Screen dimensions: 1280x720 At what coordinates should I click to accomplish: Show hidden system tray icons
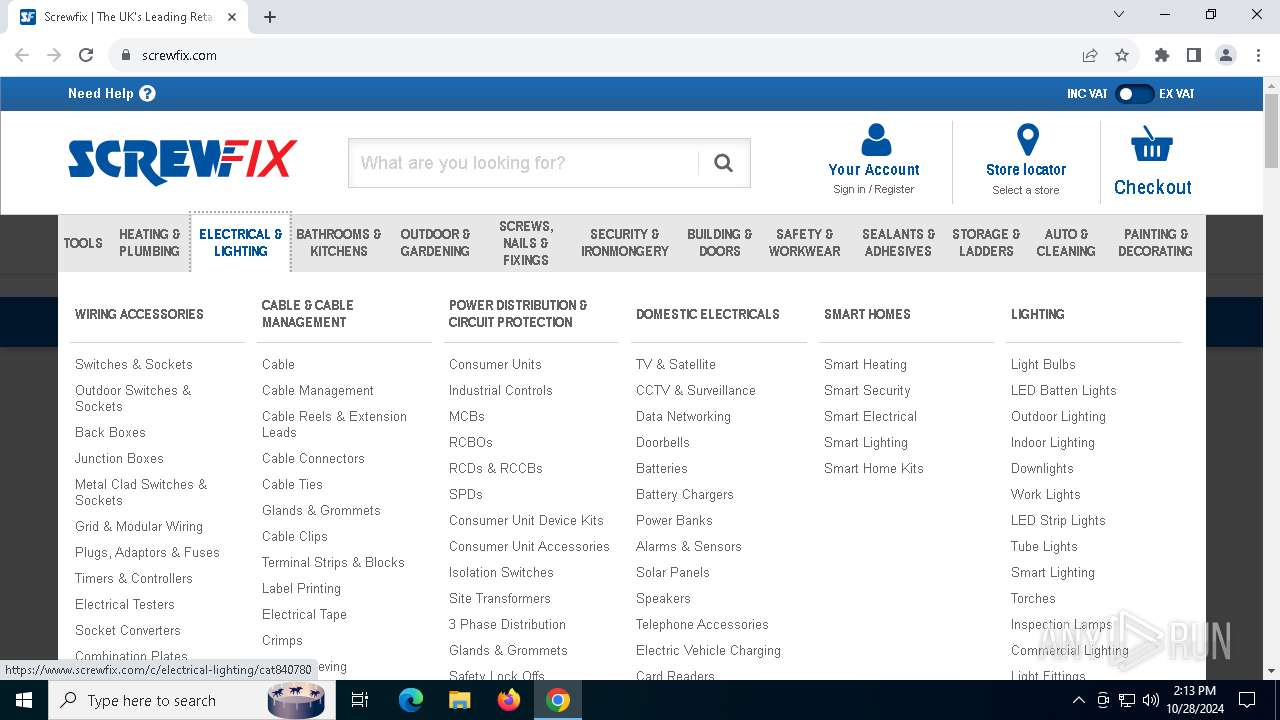click(1079, 700)
